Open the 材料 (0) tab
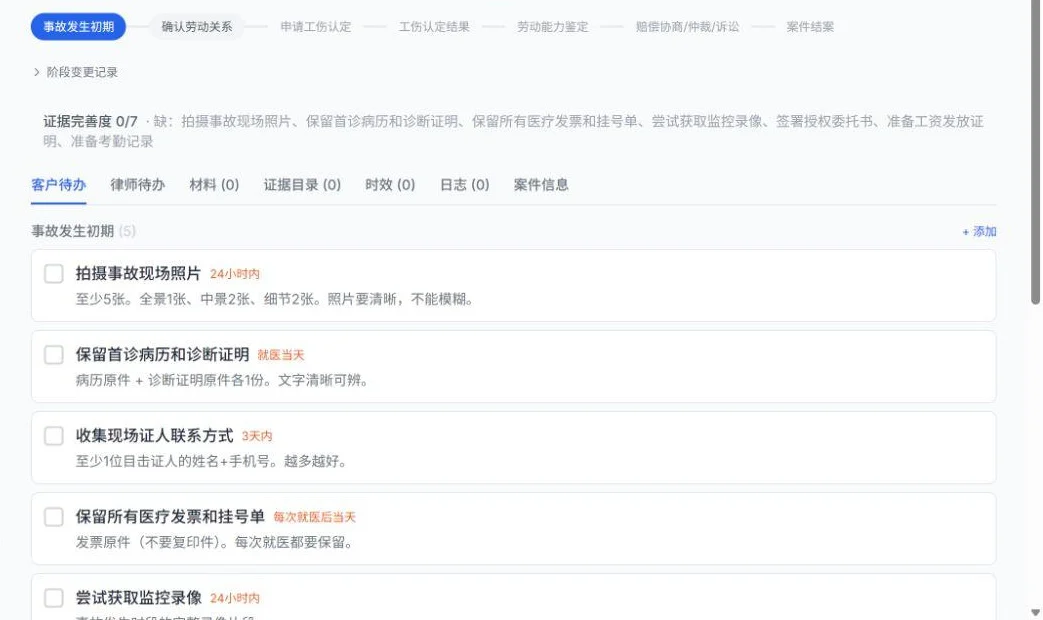The height and width of the screenshot is (620, 1043). (214, 185)
